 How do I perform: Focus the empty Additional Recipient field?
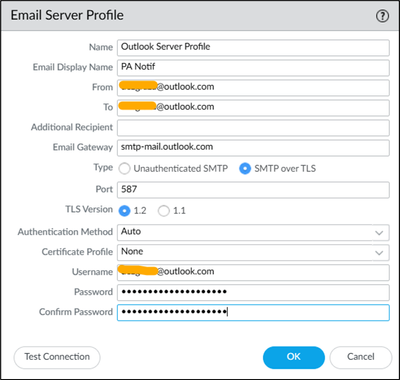[253, 128]
